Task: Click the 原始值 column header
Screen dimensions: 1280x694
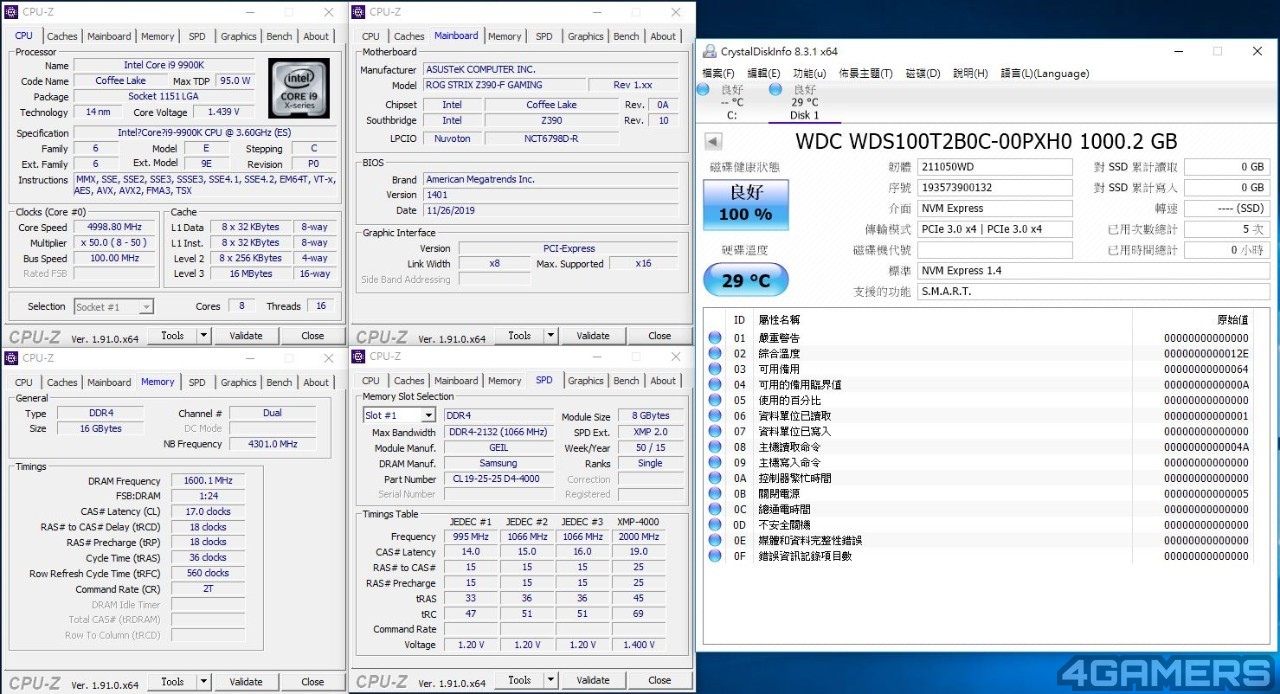Action: coord(1232,320)
